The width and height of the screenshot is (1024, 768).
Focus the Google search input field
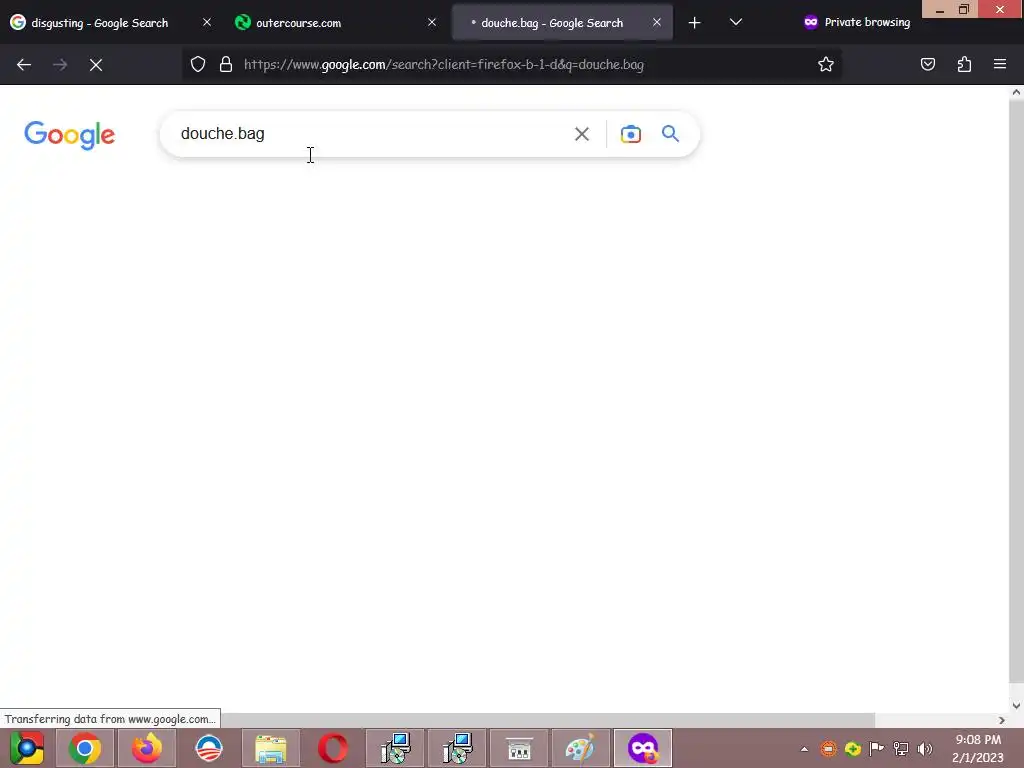point(369,134)
